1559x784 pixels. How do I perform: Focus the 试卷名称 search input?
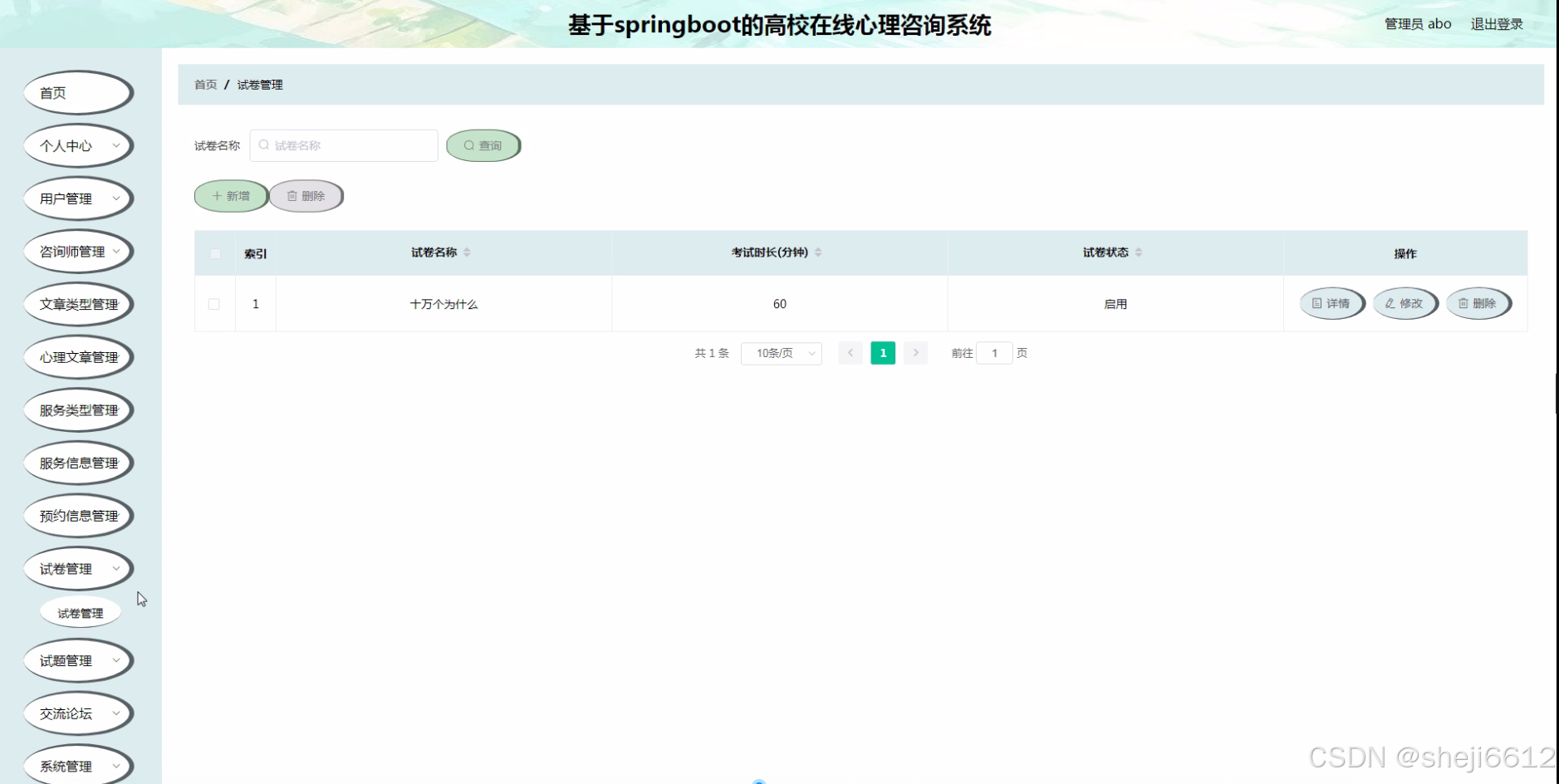pyautogui.click(x=344, y=145)
